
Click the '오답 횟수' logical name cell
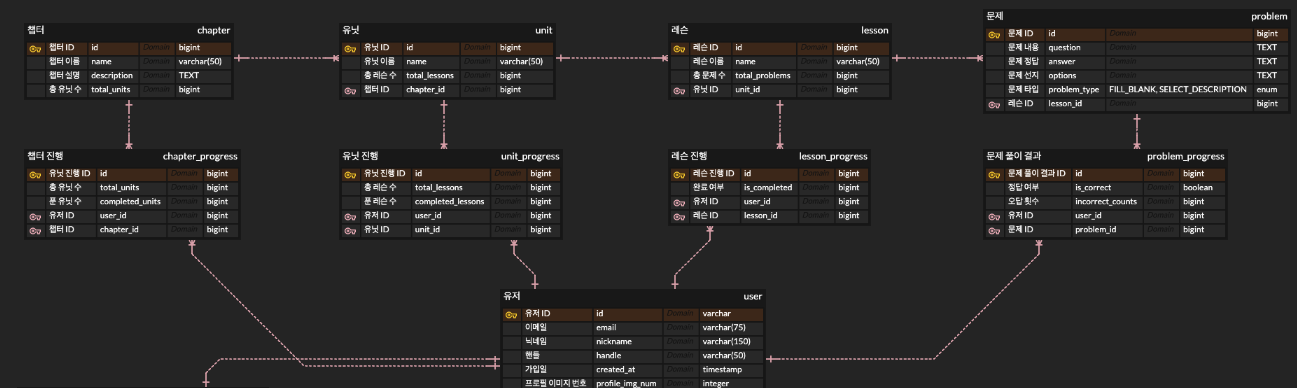click(x=1023, y=202)
